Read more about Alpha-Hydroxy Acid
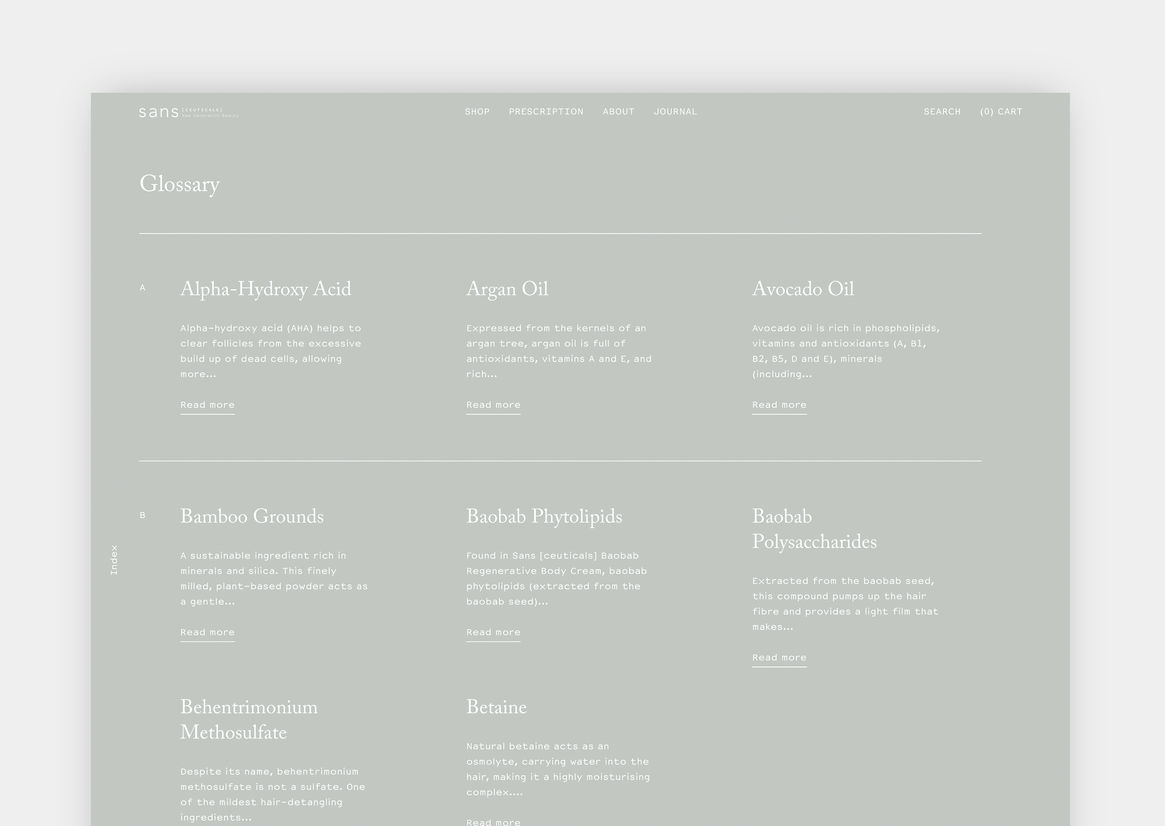 (x=207, y=405)
